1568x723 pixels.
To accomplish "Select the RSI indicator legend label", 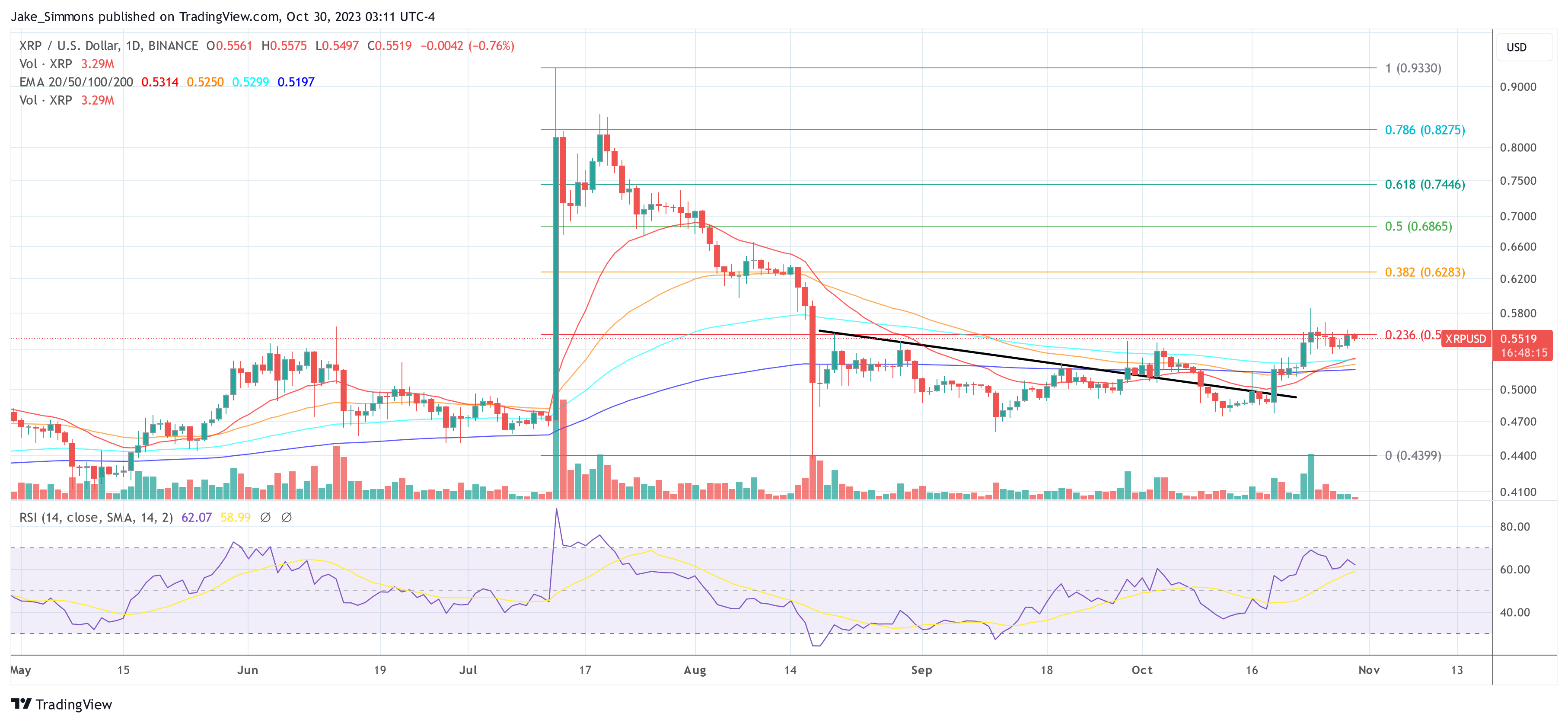I will (x=96, y=517).
